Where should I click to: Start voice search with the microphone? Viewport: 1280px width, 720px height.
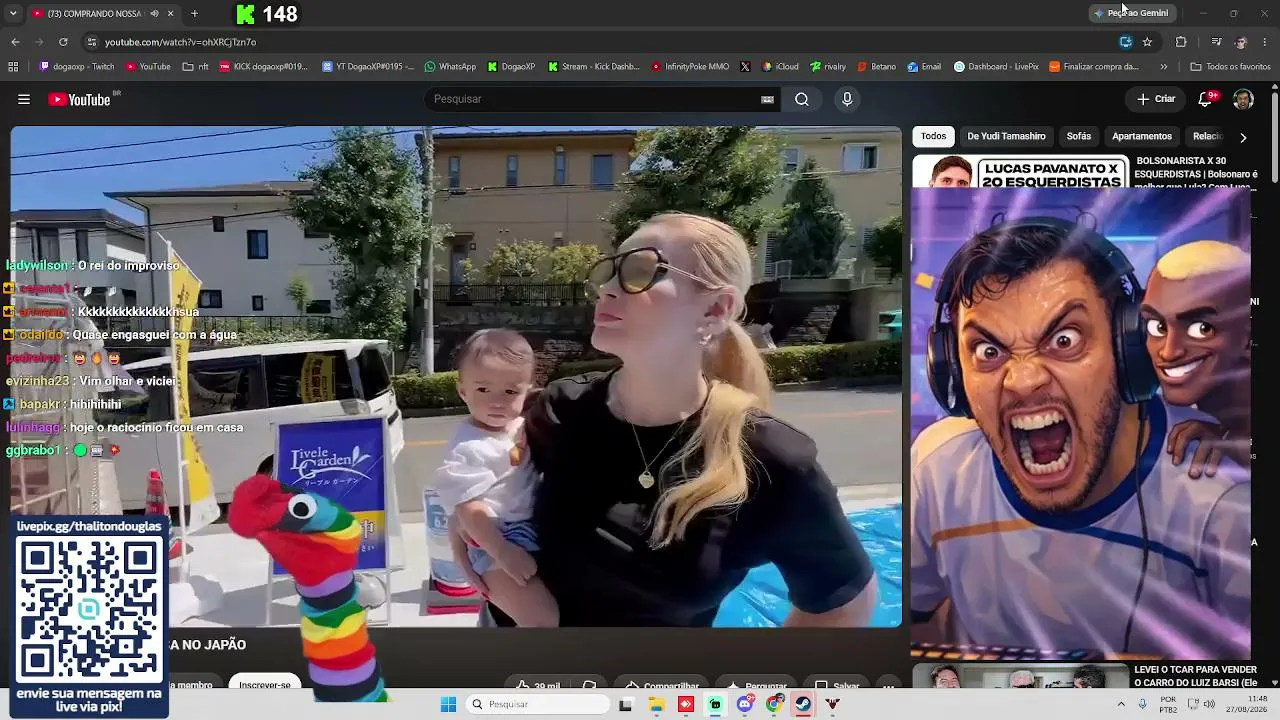click(x=847, y=99)
